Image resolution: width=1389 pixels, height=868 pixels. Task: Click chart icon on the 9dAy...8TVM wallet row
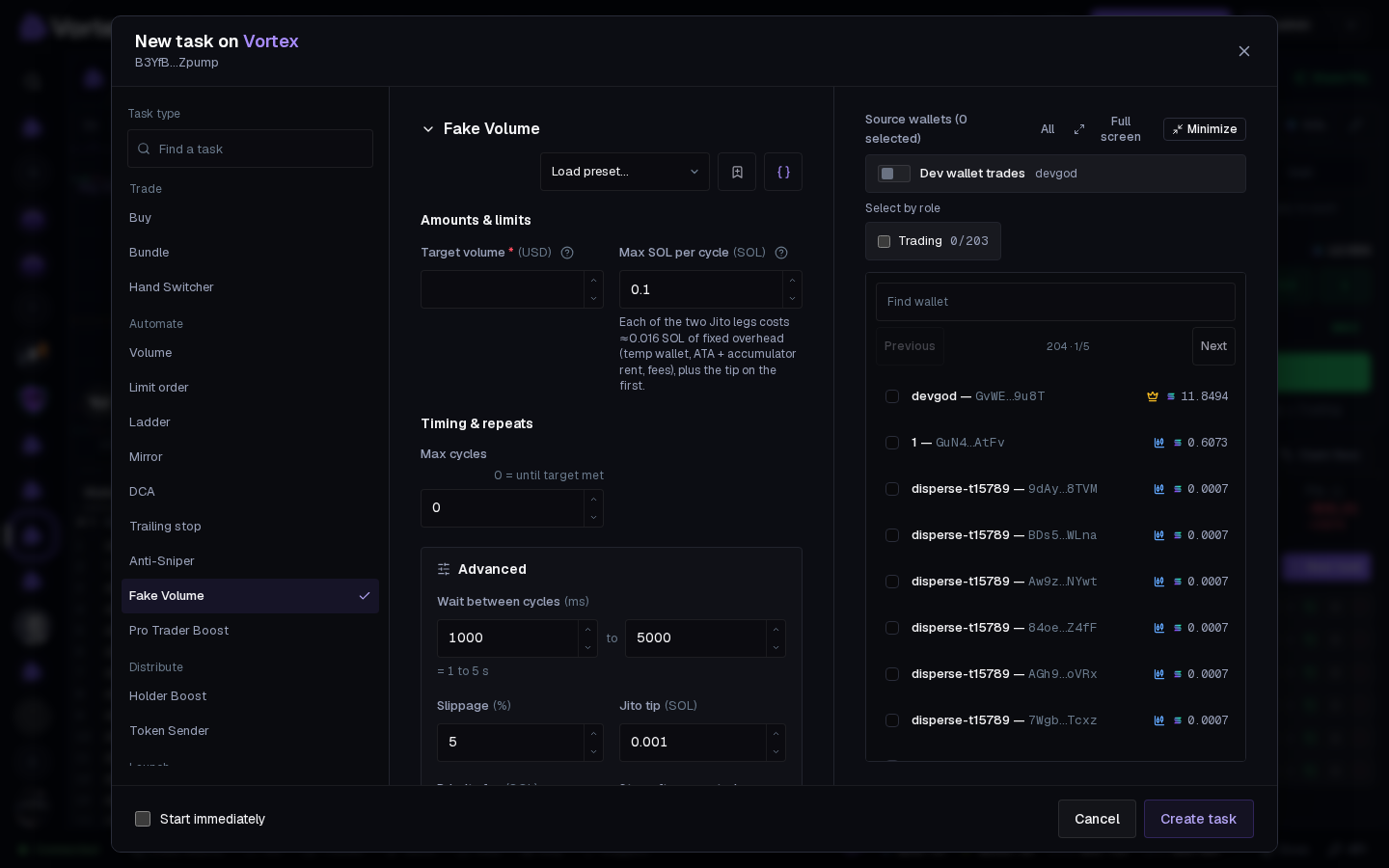1158,489
